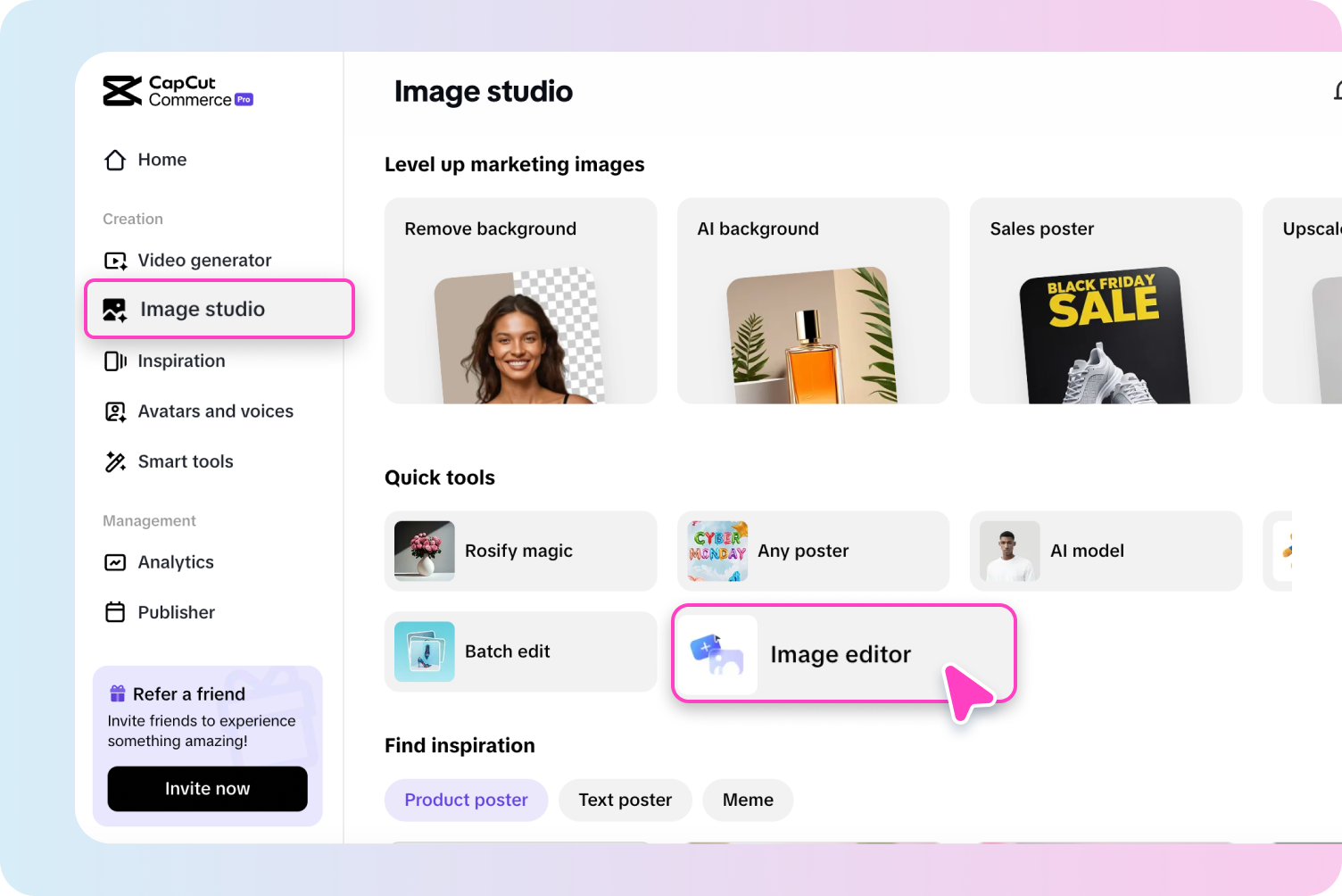Select the Video generator icon
This screenshot has width=1342, height=896.
(x=114, y=260)
